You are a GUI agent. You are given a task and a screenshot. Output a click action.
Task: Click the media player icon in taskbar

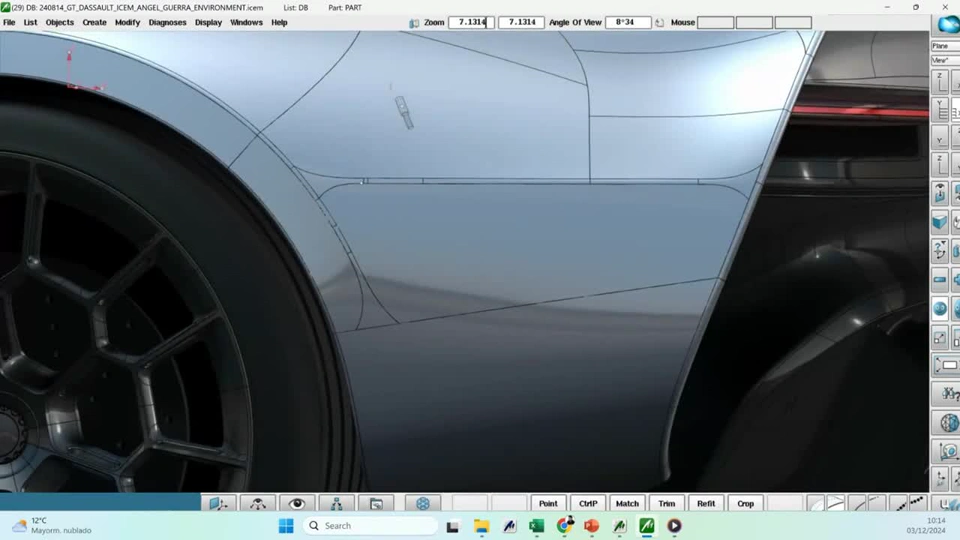pyautogui.click(x=674, y=526)
